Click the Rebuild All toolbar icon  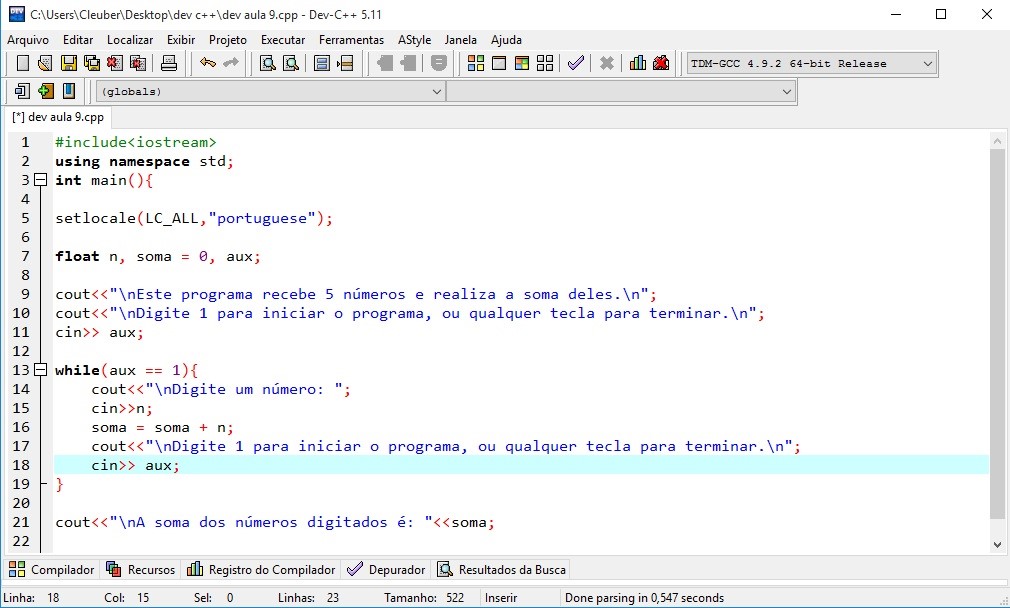click(x=545, y=63)
